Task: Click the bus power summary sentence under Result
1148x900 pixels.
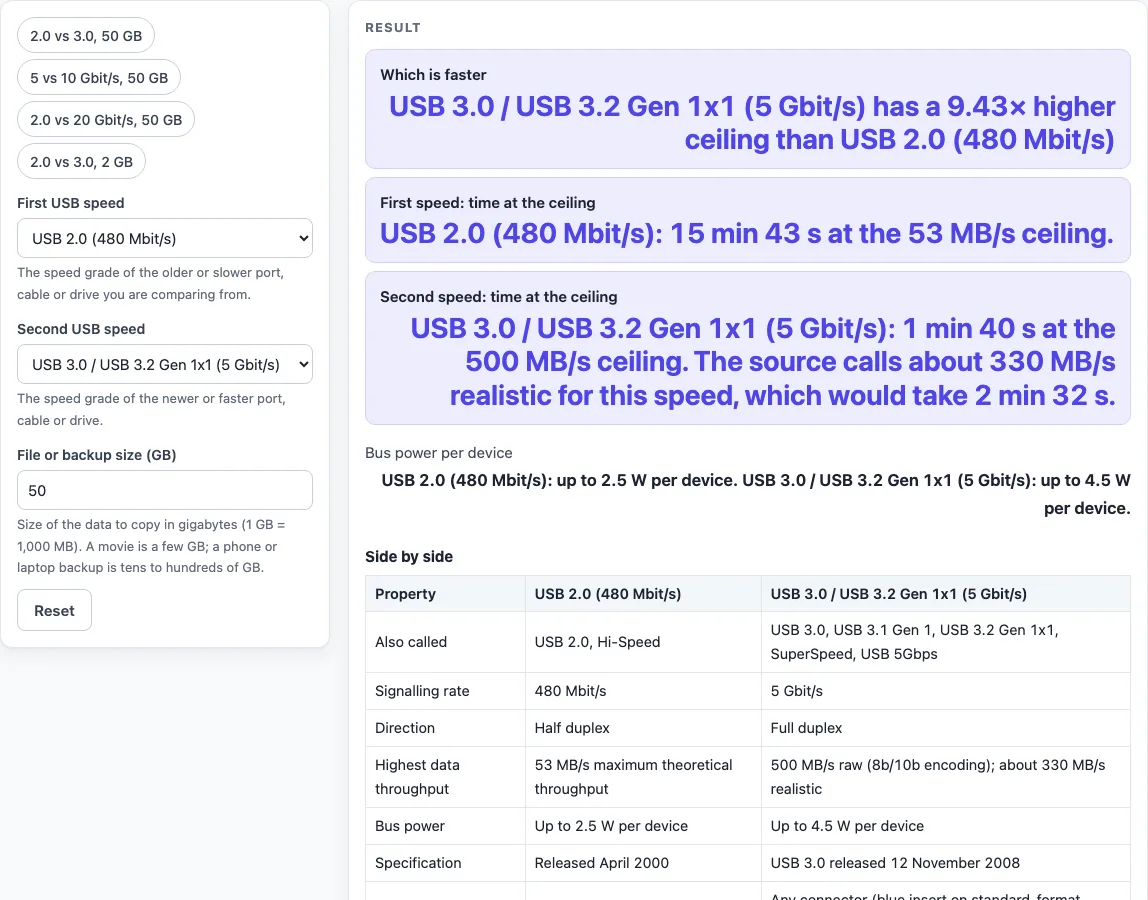Action: pyautogui.click(x=756, y=494)
